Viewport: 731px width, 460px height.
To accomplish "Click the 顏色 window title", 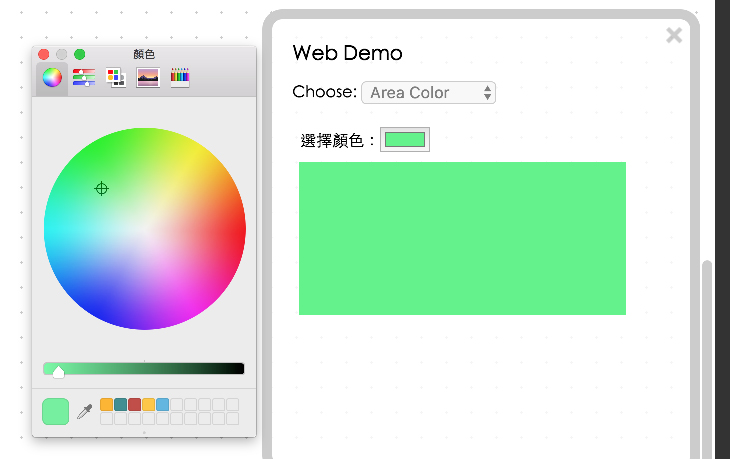I will coord(144,55).
